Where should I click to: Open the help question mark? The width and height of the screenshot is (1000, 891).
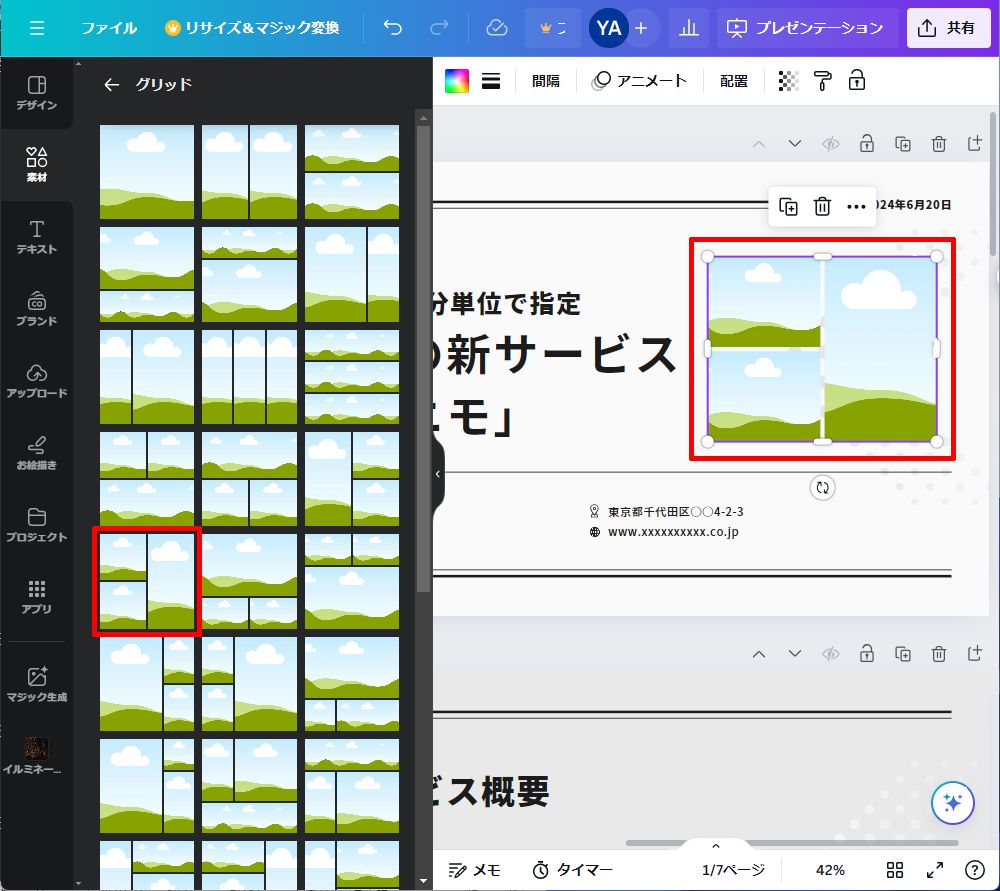click(974, 870)
